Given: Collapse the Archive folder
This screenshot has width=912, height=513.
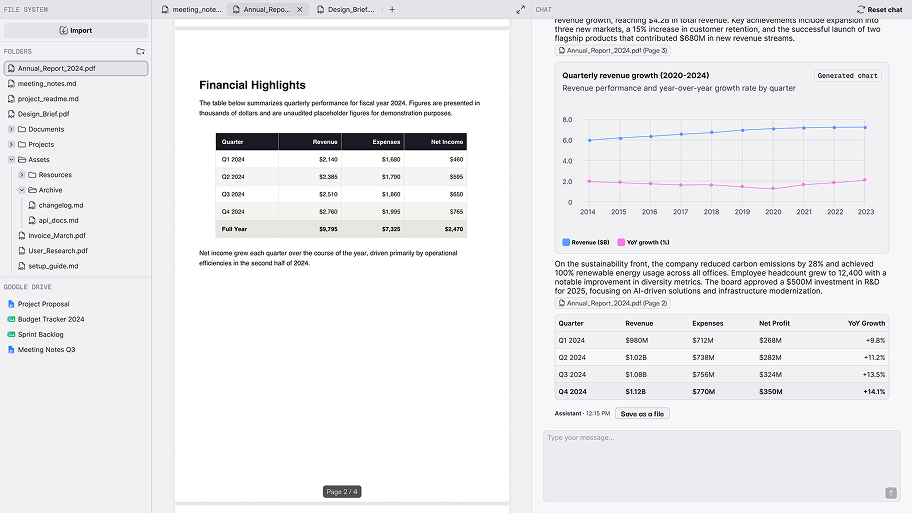Looking at the screenshot, I should 22,190.
